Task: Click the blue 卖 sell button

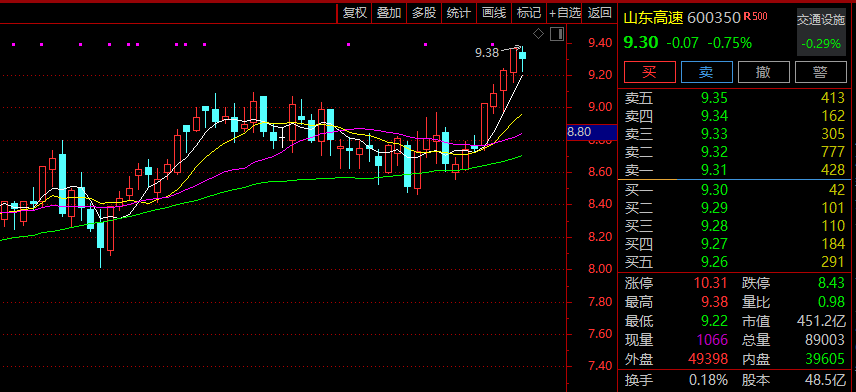Action: [707, 72]
